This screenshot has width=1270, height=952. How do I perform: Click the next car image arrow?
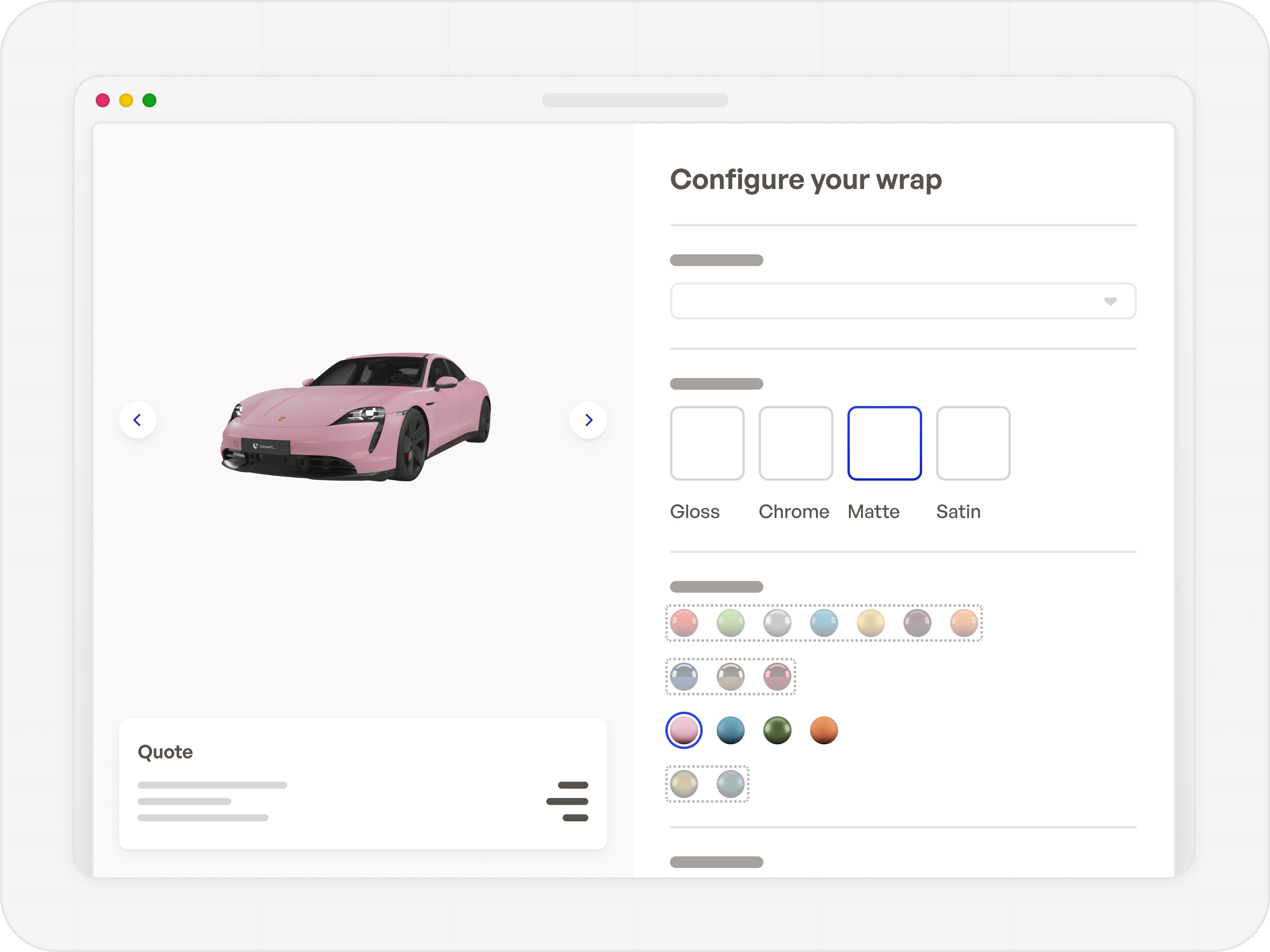pos(588,420)
